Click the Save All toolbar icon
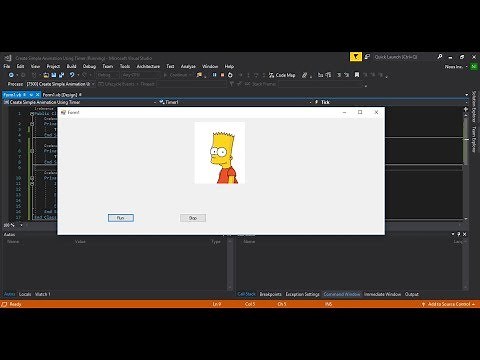Viewport: 480px width, 360px height. 61,75
